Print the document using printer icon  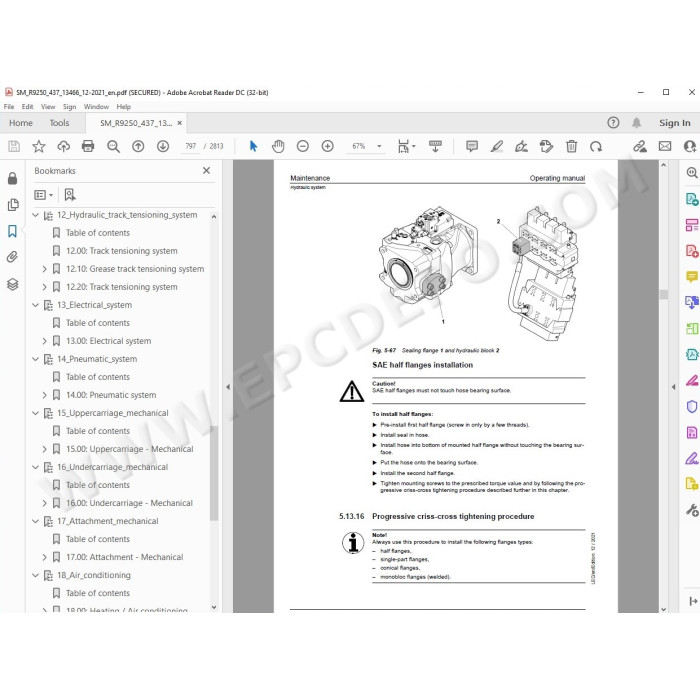[88, 146]
